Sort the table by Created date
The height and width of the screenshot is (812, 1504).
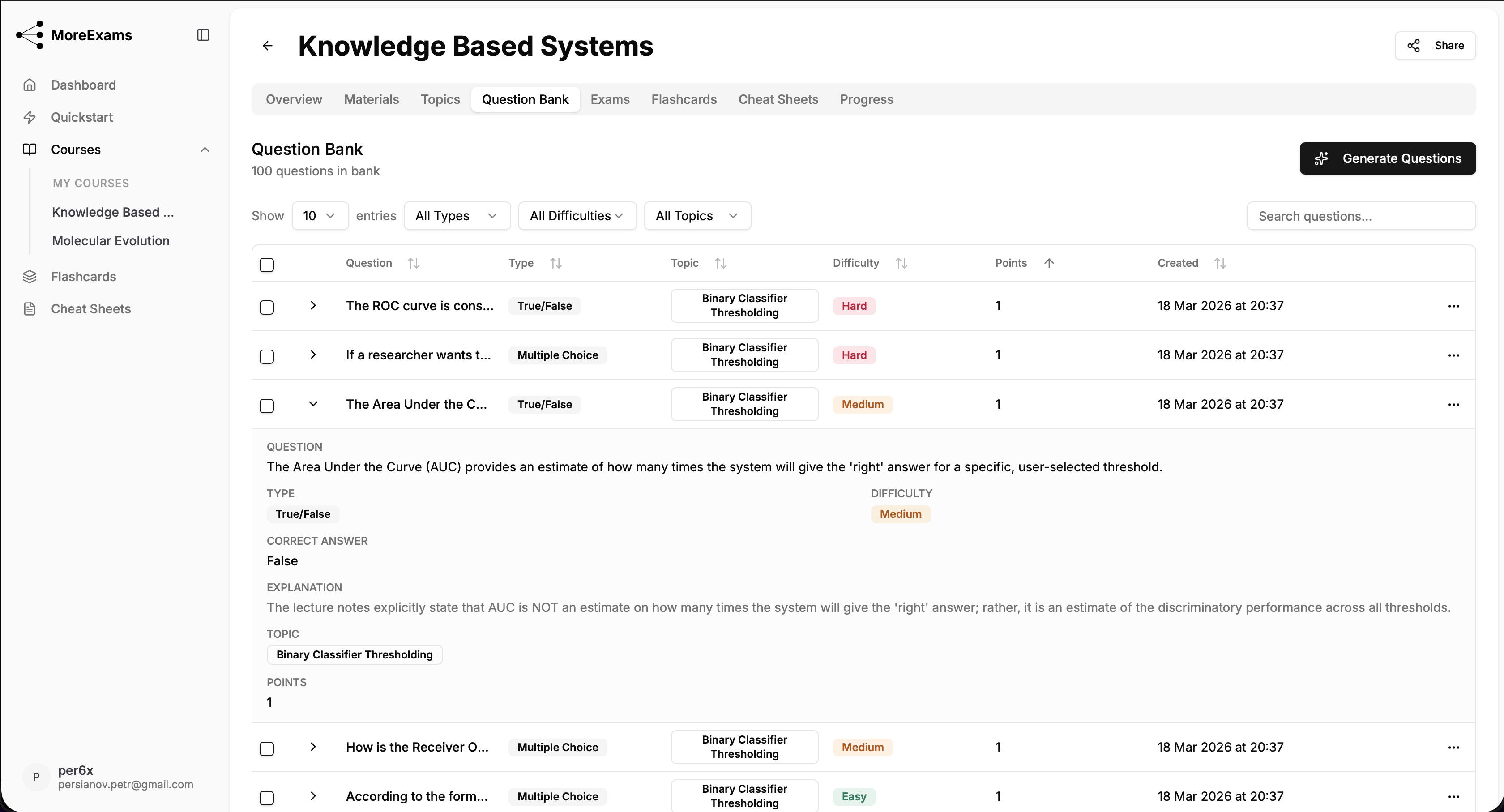coord(1220,263)
